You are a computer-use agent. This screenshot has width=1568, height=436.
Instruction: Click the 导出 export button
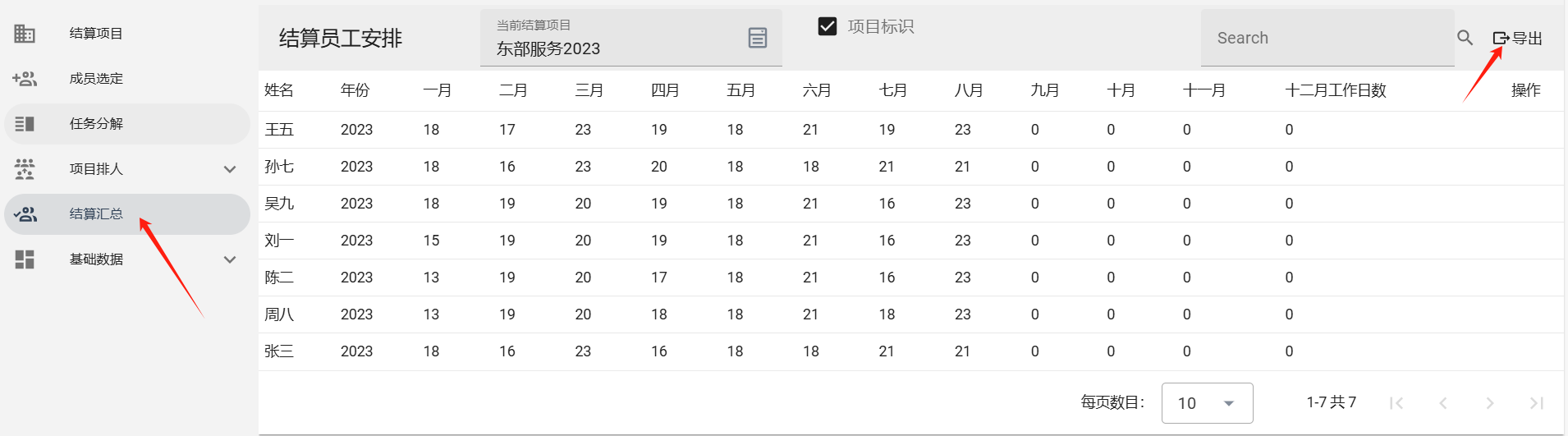pos(1517,38)
